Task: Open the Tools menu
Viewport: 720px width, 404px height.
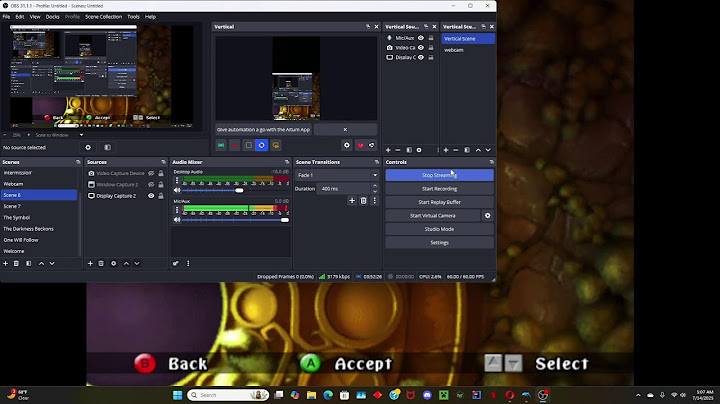Action: (x=133, y=17)
